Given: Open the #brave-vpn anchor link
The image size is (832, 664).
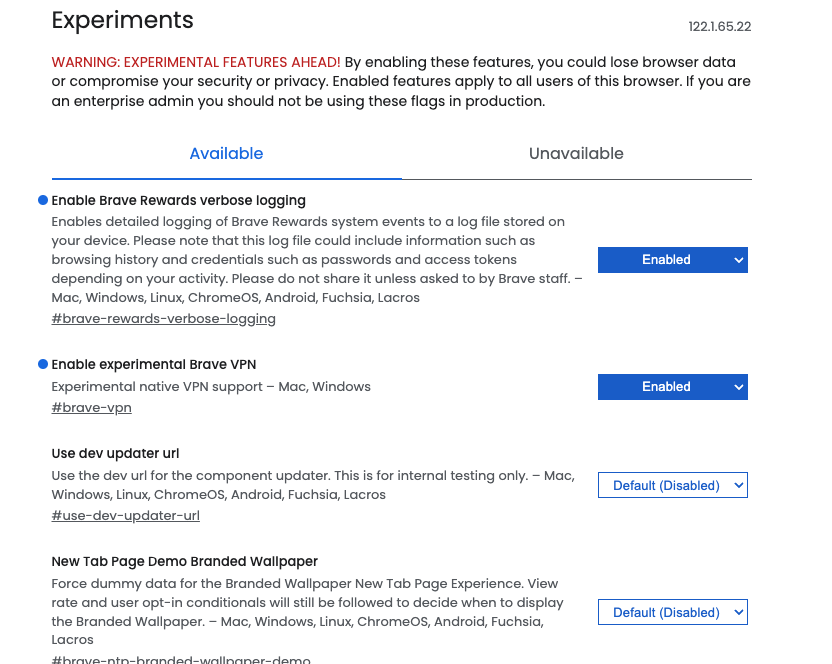Looking at the screenshot, I should 91,408.
